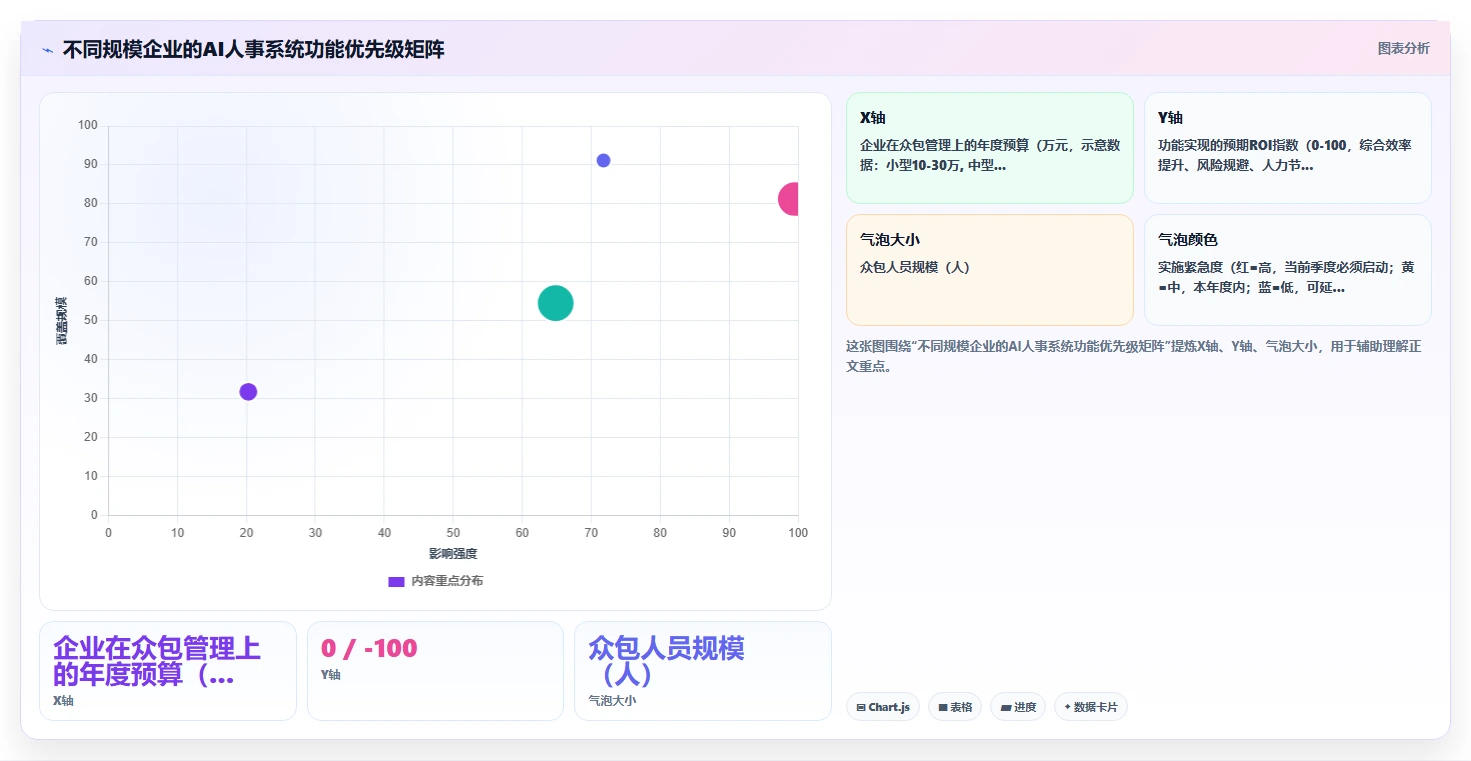Click the description paragraph starting 这张图围绕
Viewport: 1471px width, 761px height.
tap(1134, 356)
